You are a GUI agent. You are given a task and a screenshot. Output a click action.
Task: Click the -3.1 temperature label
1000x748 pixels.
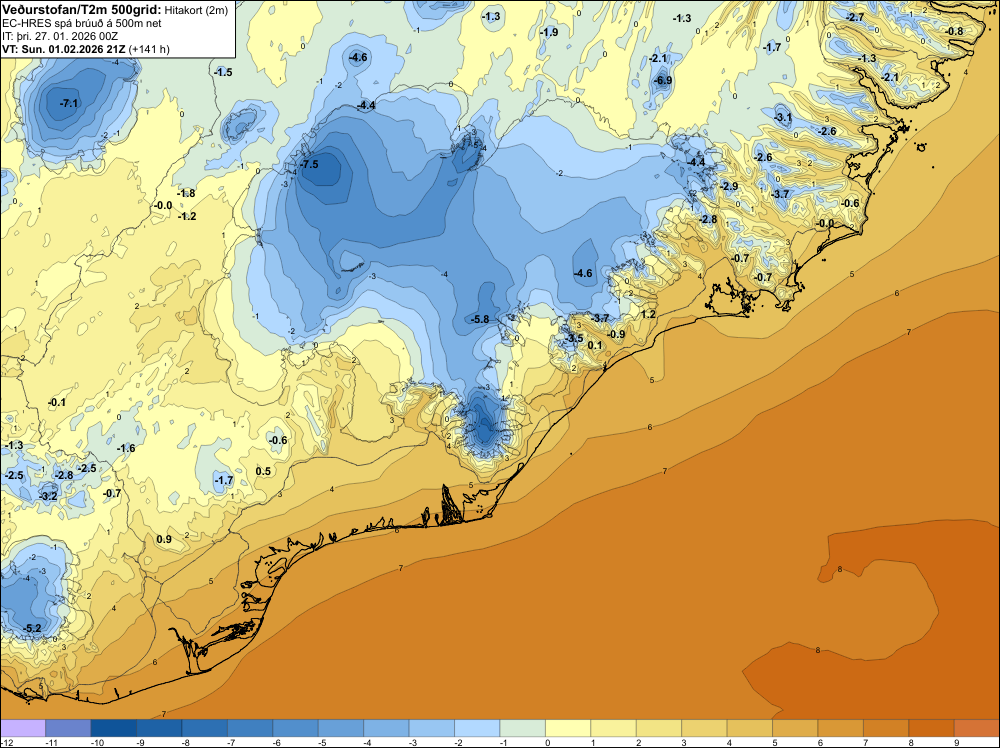click(x=783, y=117)
